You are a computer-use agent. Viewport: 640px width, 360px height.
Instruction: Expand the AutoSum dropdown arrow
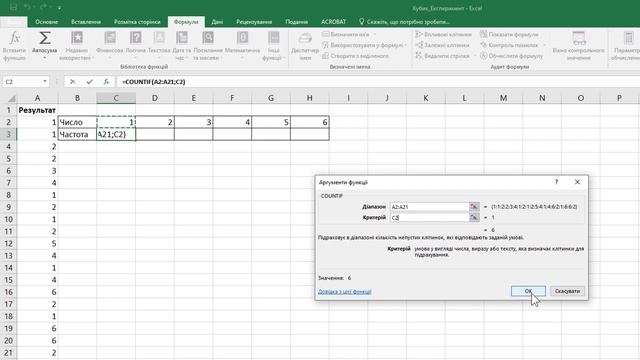click(44, 58)
